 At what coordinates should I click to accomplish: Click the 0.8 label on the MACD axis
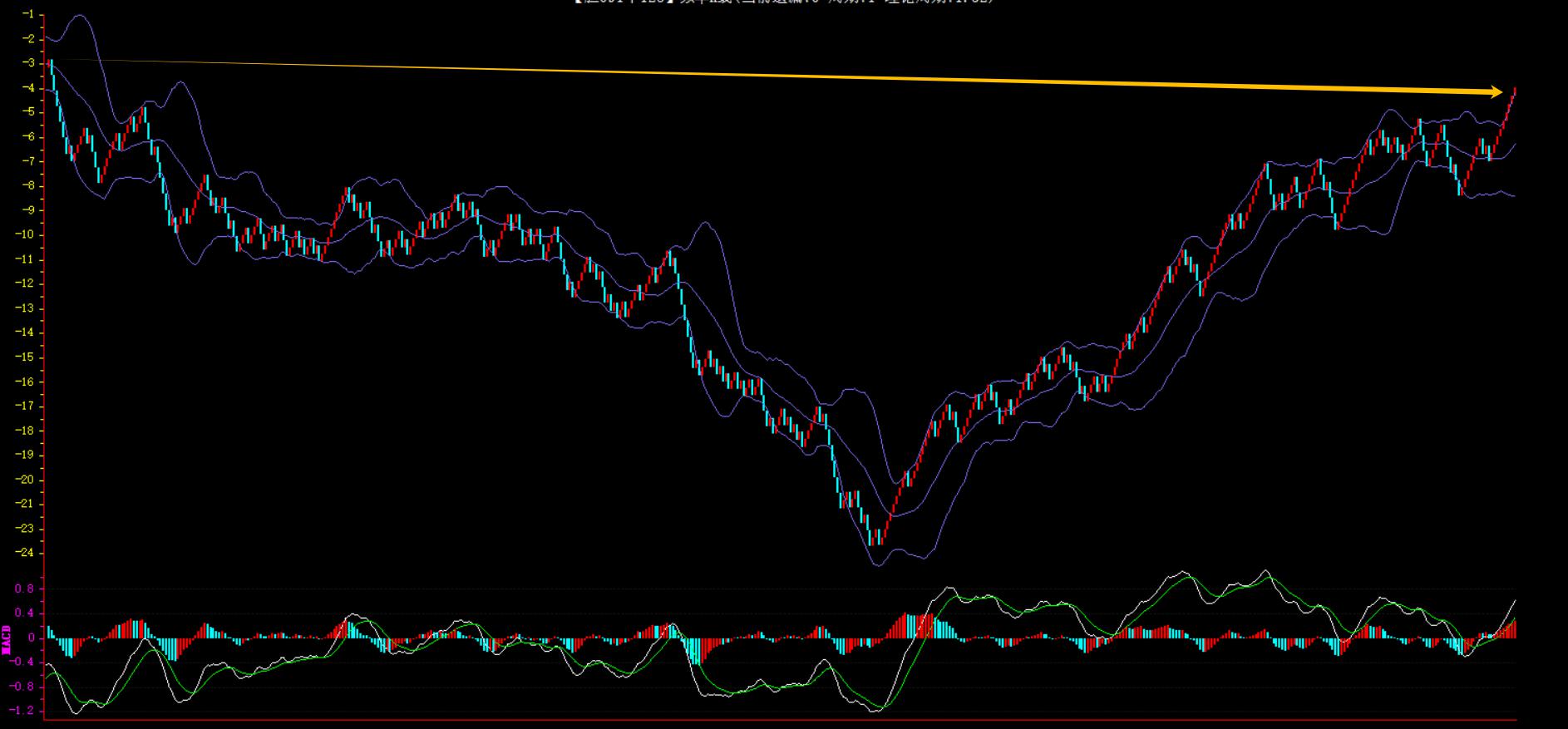tap(25, 589)
